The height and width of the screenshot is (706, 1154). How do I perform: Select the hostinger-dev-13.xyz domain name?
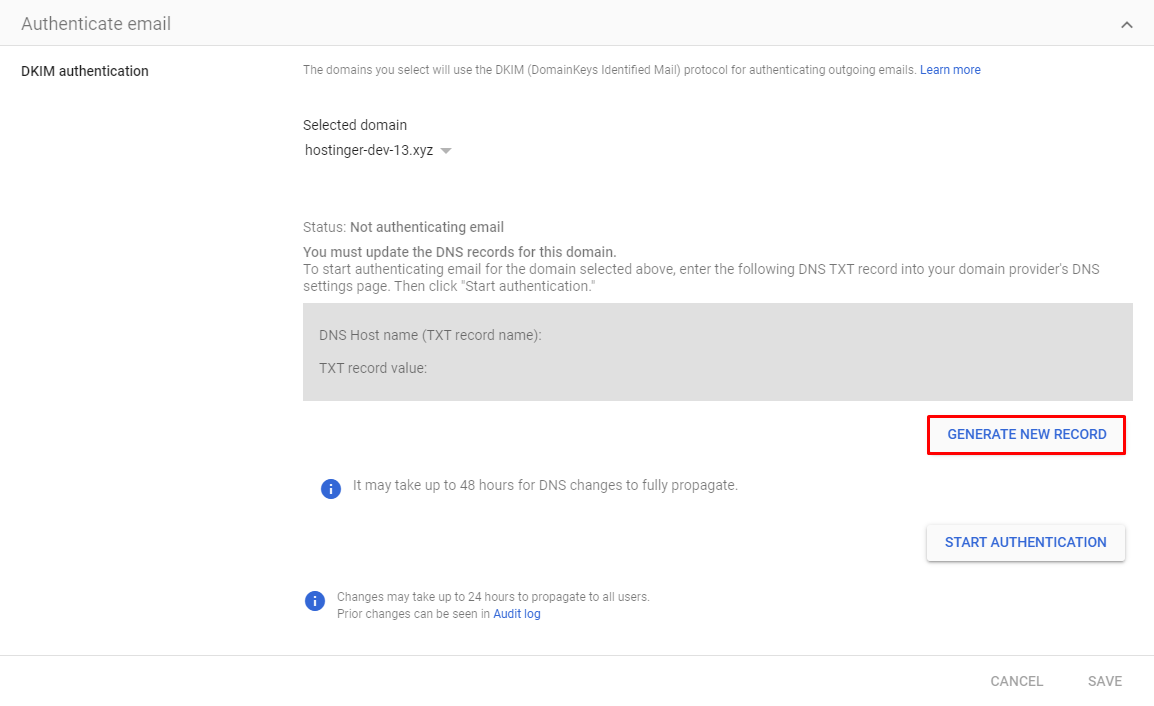370,149
